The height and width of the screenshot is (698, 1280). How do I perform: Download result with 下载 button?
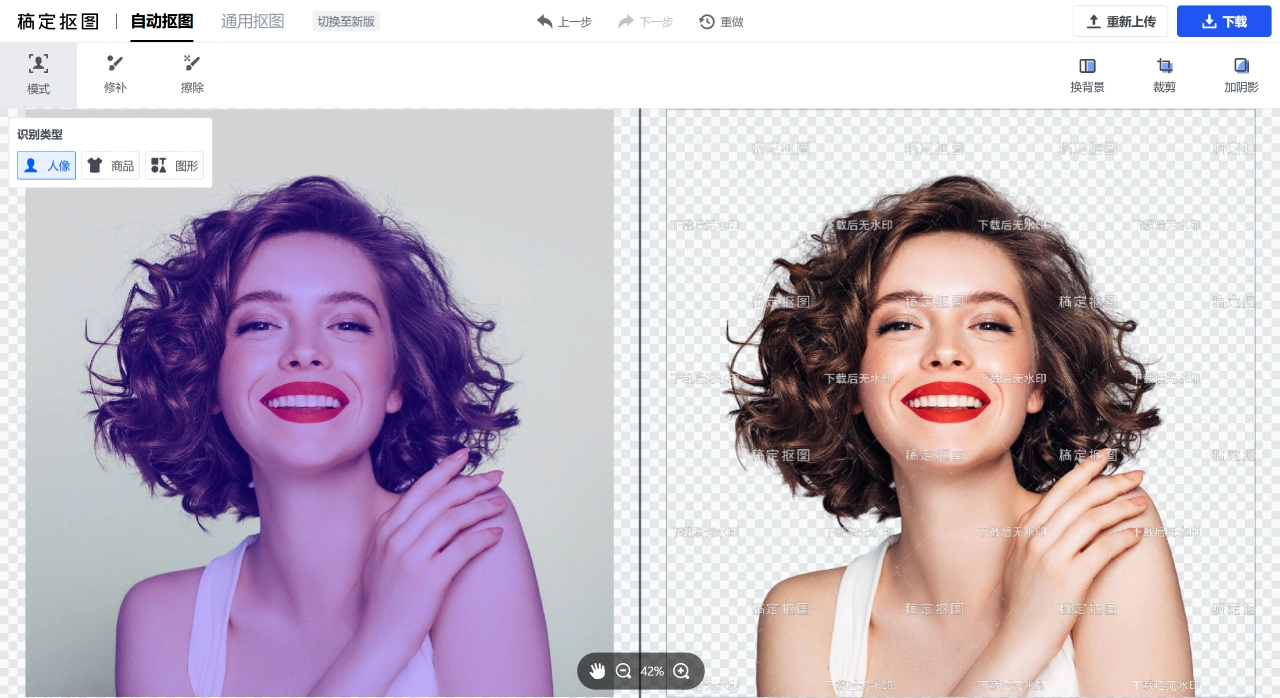(1224, 21)
